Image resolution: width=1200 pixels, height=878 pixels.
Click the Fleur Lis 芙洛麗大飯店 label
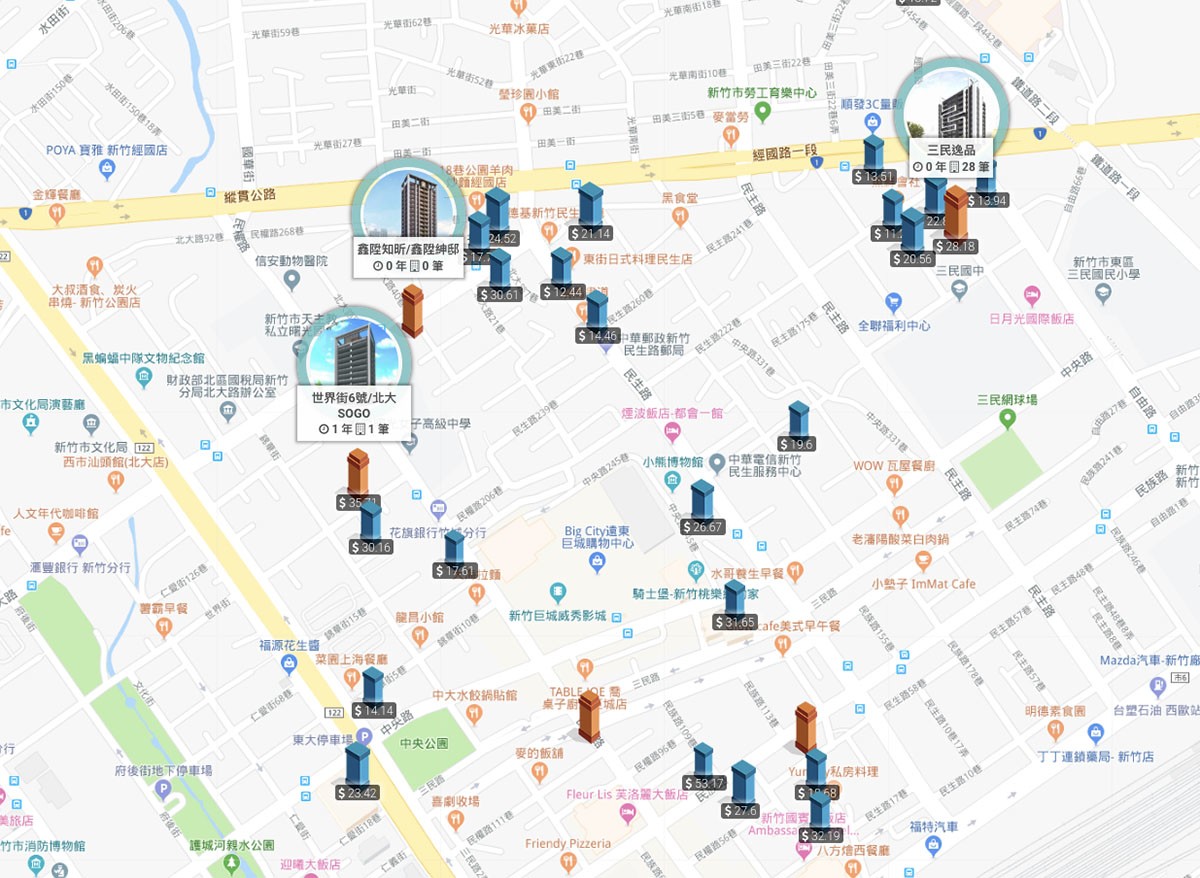click(627, 795)
